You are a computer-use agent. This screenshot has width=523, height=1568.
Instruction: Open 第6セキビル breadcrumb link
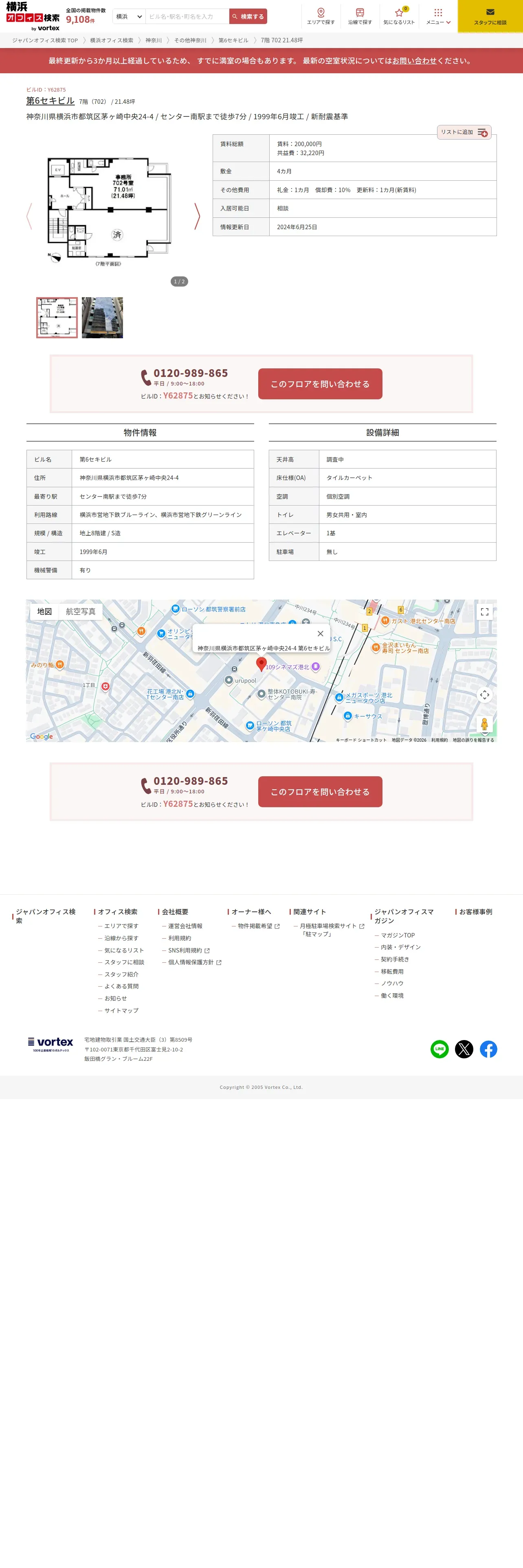233,41
